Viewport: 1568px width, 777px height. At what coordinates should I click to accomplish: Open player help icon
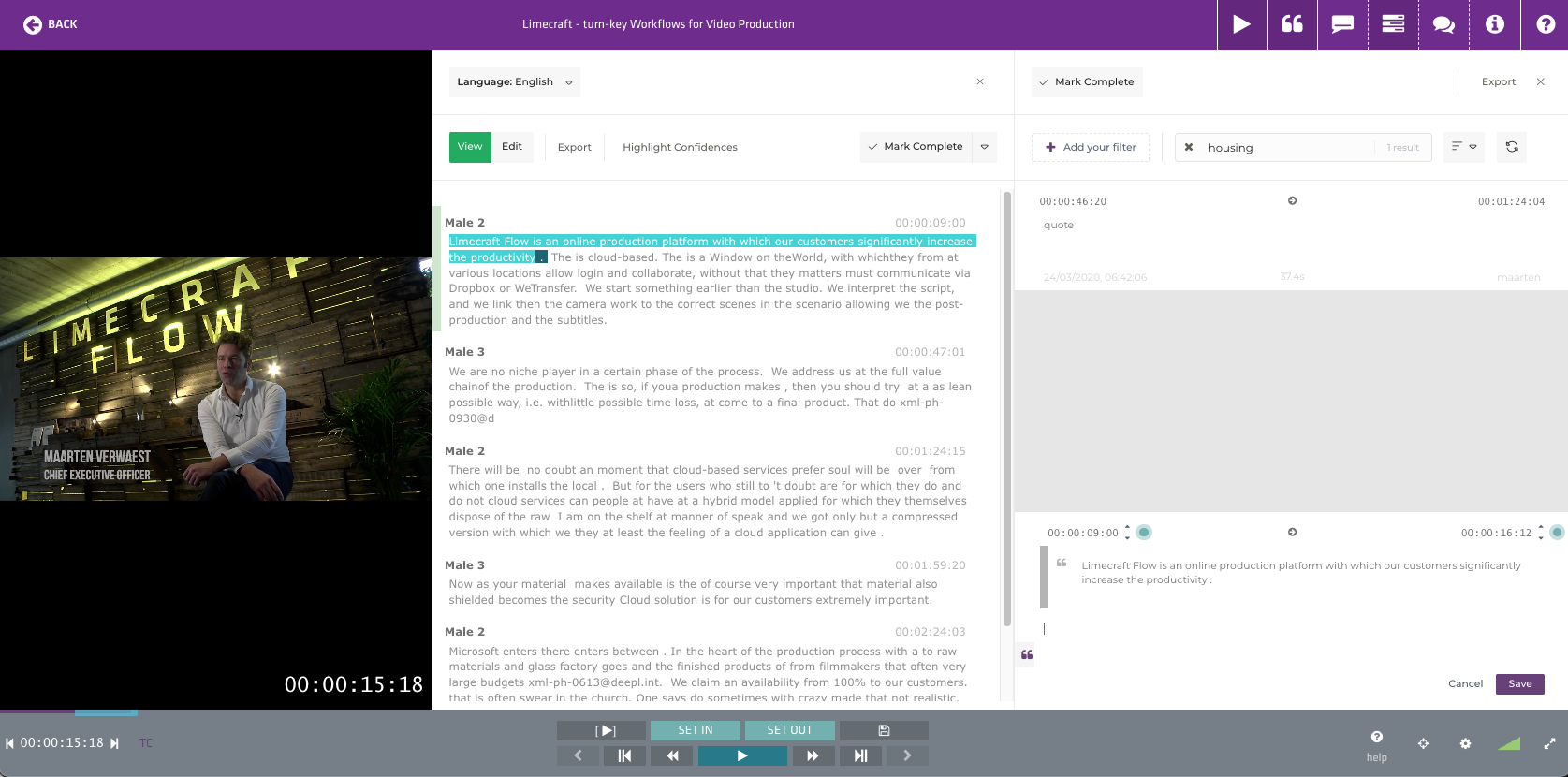[1377, 745]
